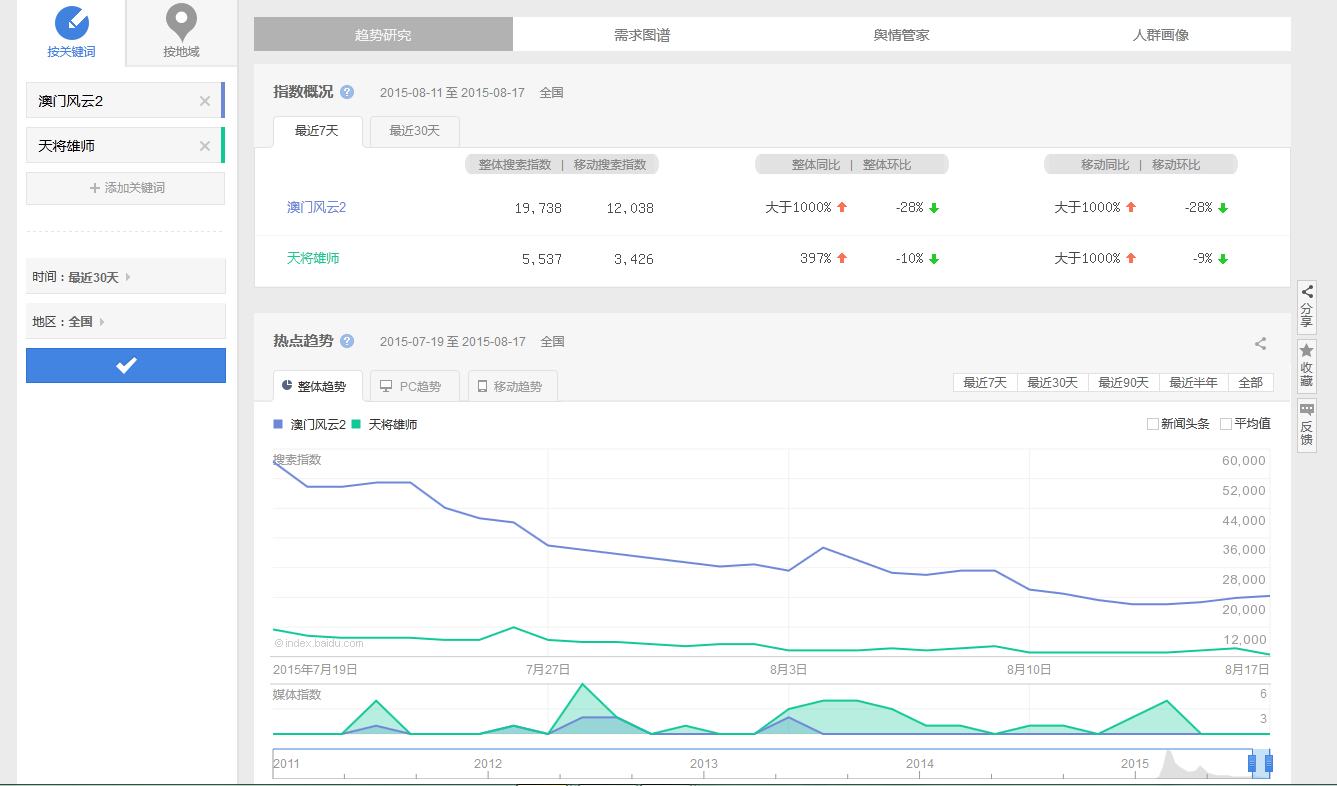Confirm with the blue checkmark button
This screenshot has width=1337, height=786.
pos(126,366)
